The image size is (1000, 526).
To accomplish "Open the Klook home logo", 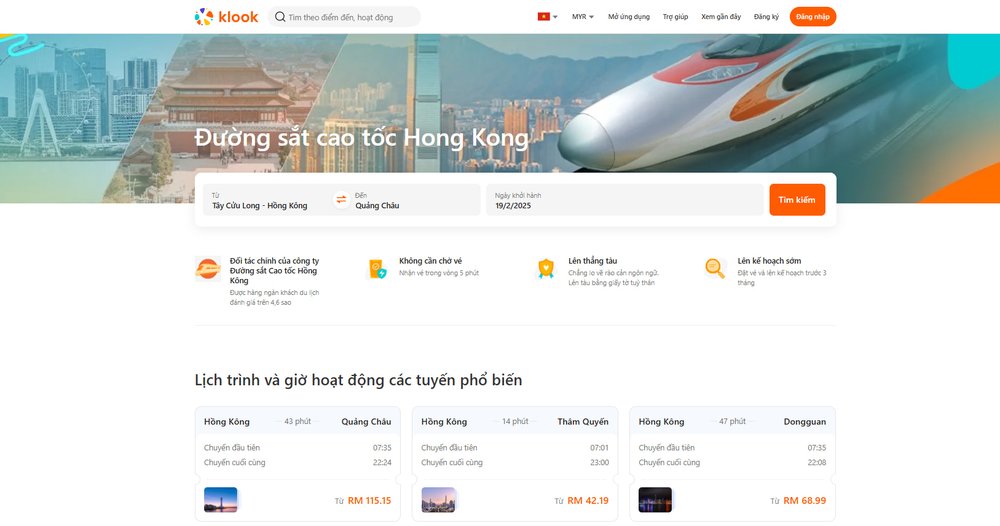I will [226, 17].
